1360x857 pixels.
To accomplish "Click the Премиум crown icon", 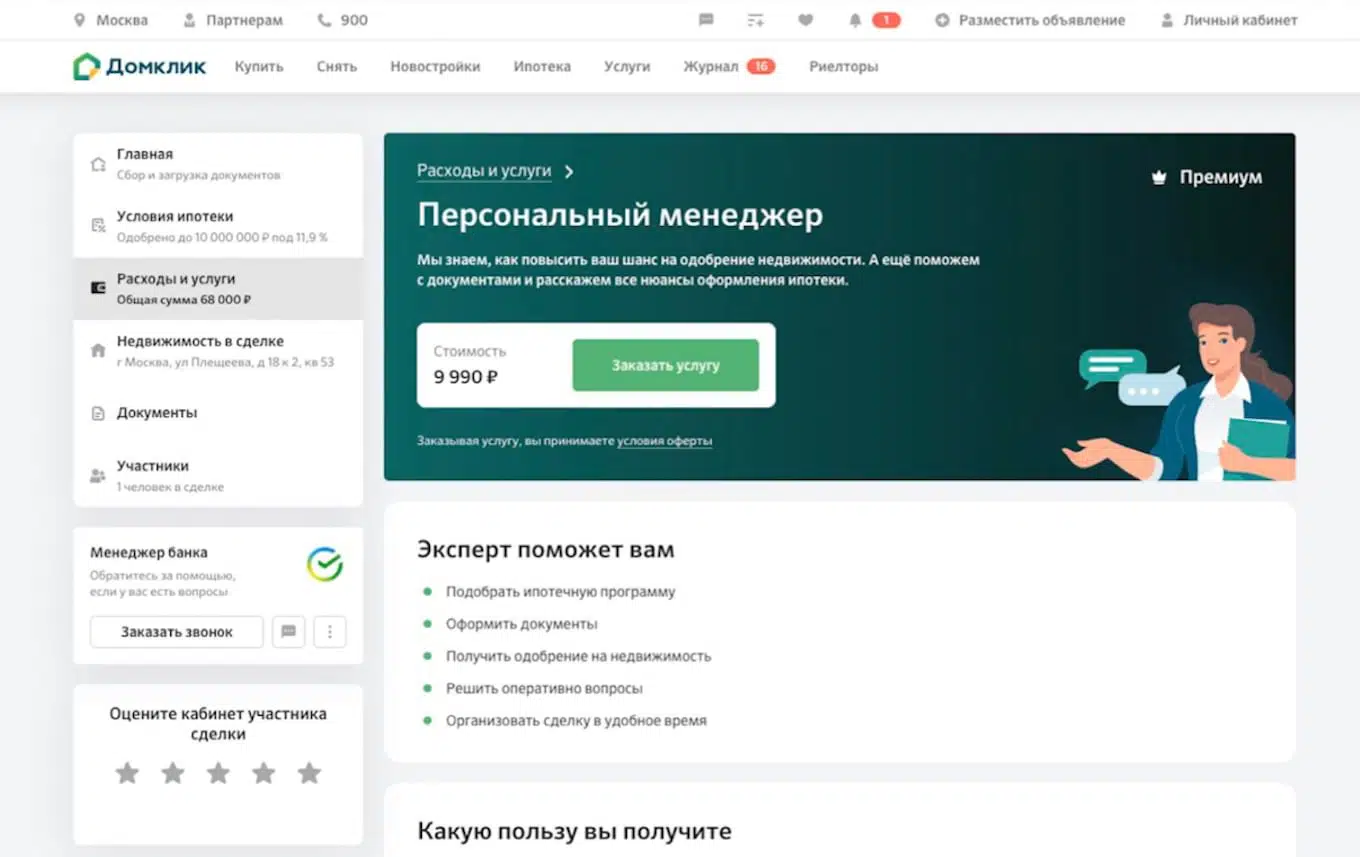I will click(1159, 178).
